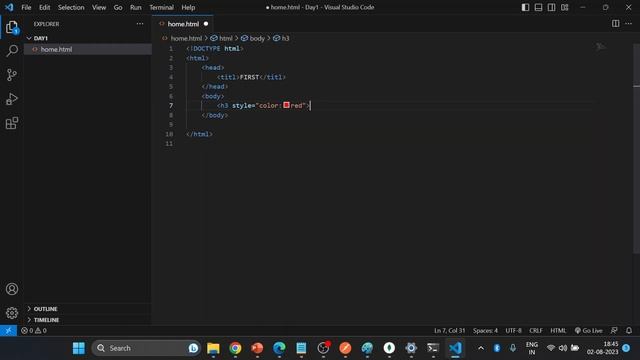Viewport: 640px width, 360px height.
Task: Open the File menu
Action: click(26, 7)
